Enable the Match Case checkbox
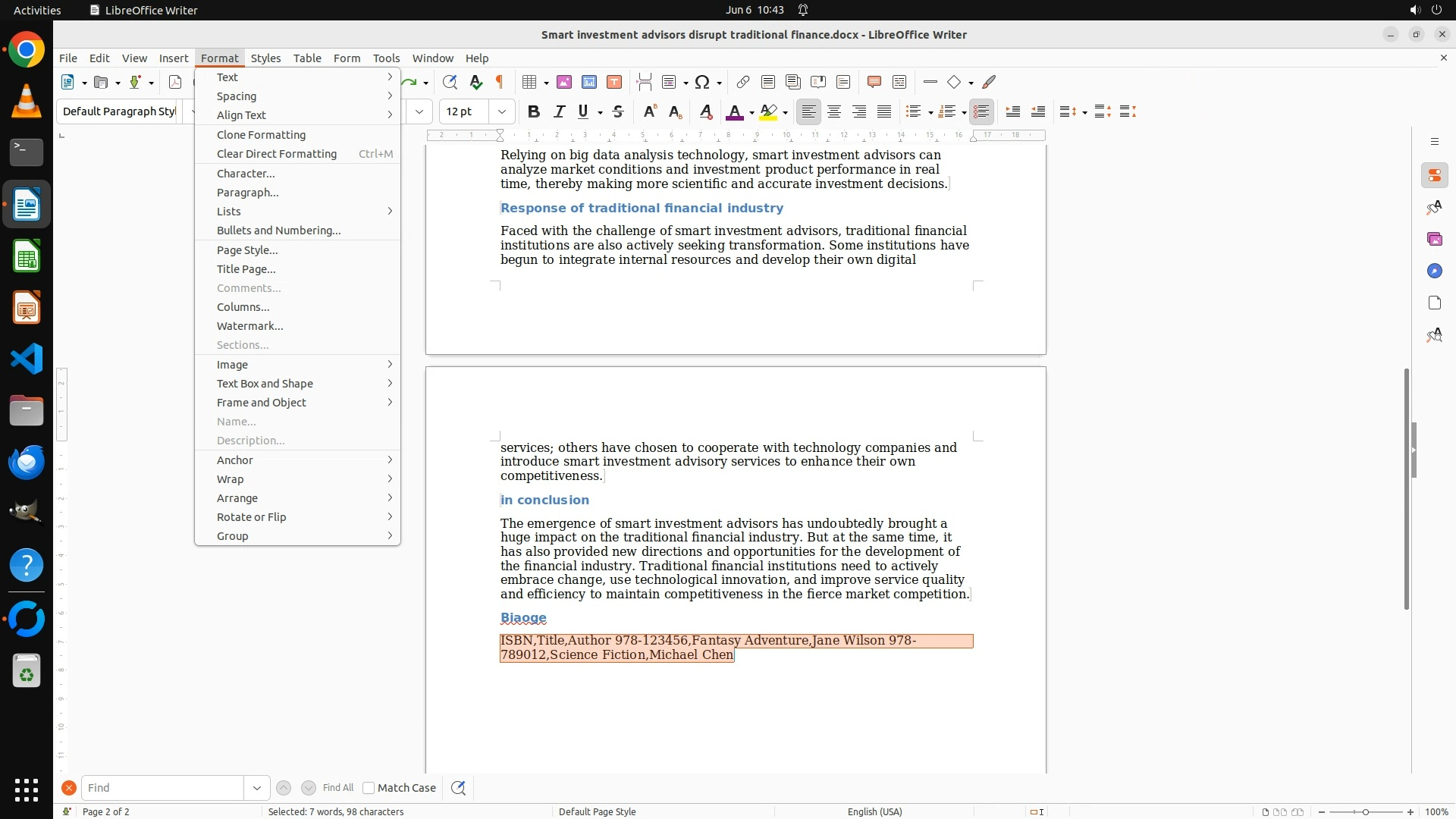Screen dimensions: 1456x819 point(369,788)
